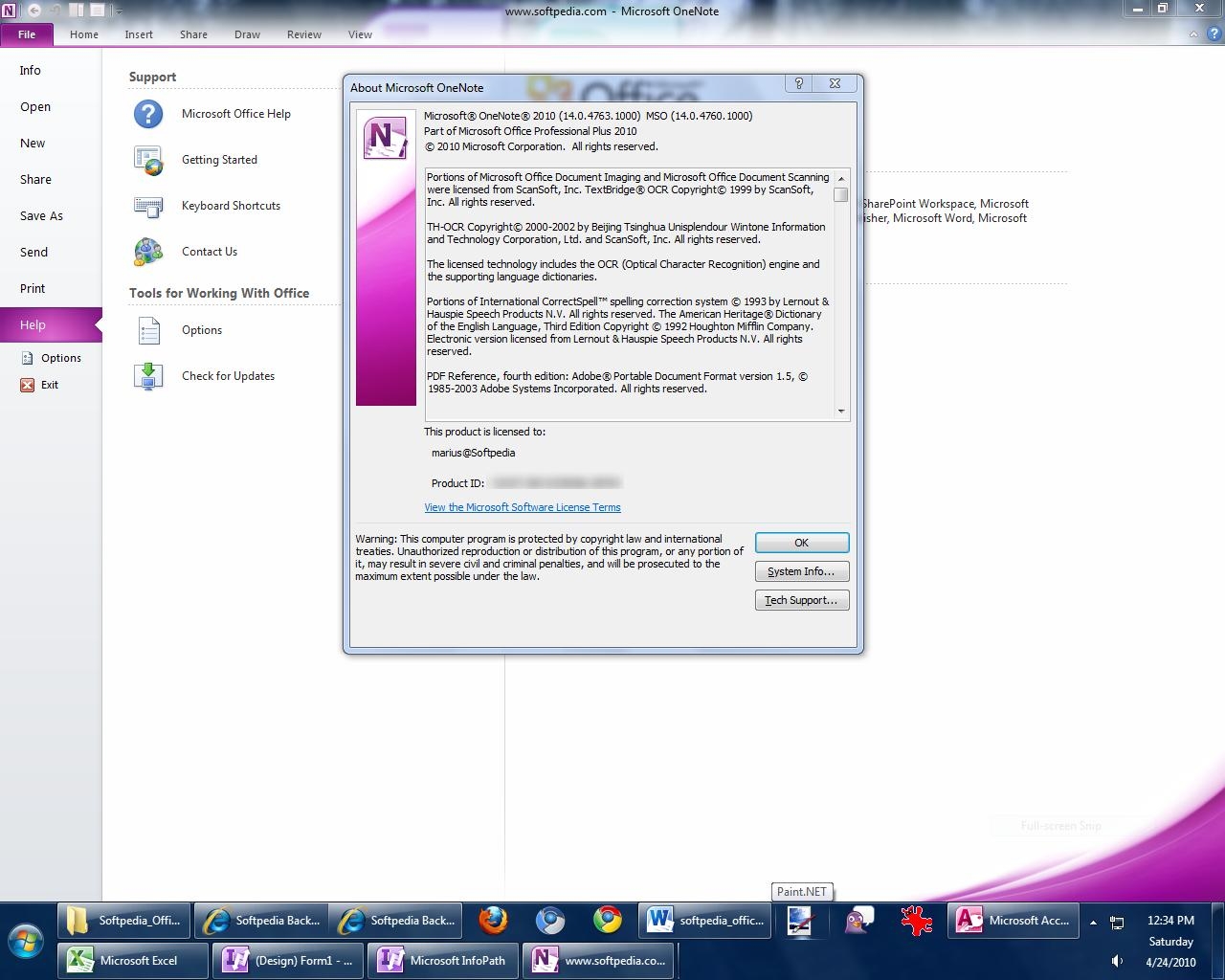Click the OneNote app icon in the title bar
1225x980 pixels.
10,11
